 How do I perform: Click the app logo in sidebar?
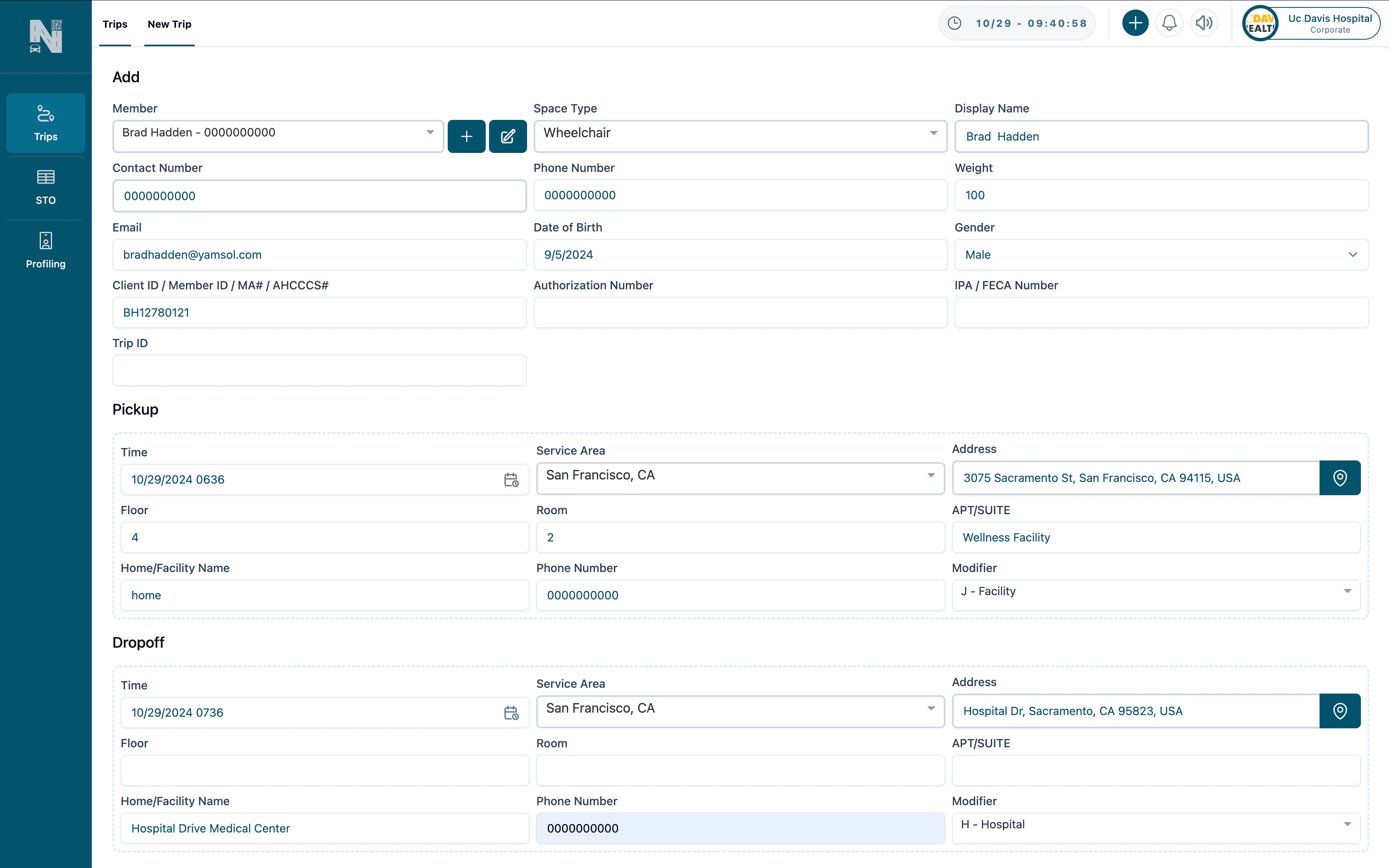pyautogui.click(x=46, y=36)
